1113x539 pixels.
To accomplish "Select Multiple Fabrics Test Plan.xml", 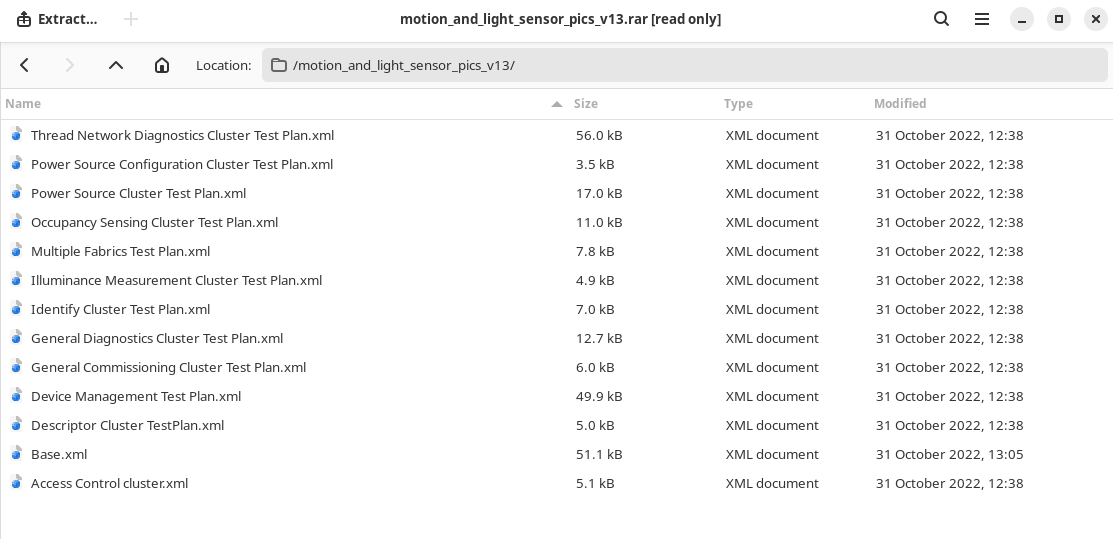I will point(120,251).
